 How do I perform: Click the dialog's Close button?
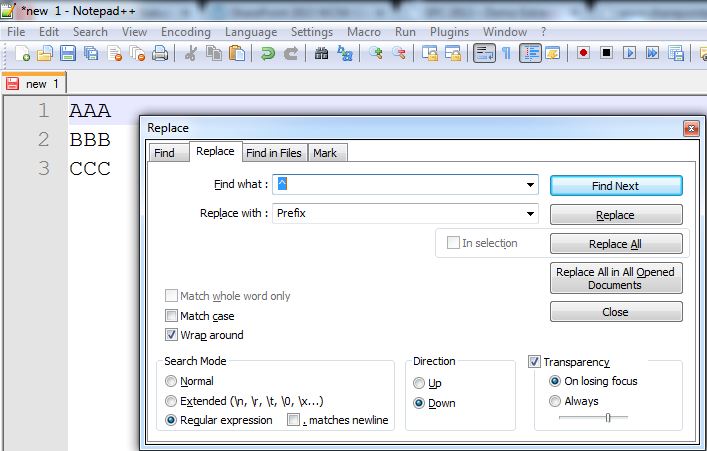coord(616,312)
